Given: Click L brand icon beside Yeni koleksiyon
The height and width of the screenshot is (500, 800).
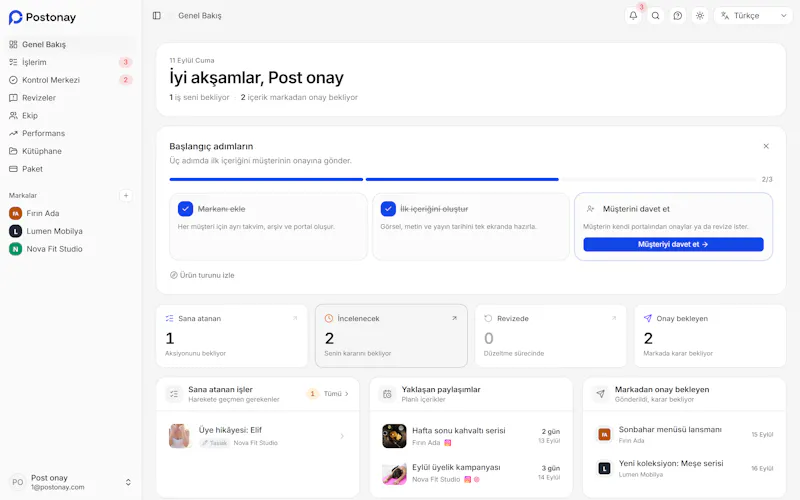Looking at the screenshot, I should 605,468.
